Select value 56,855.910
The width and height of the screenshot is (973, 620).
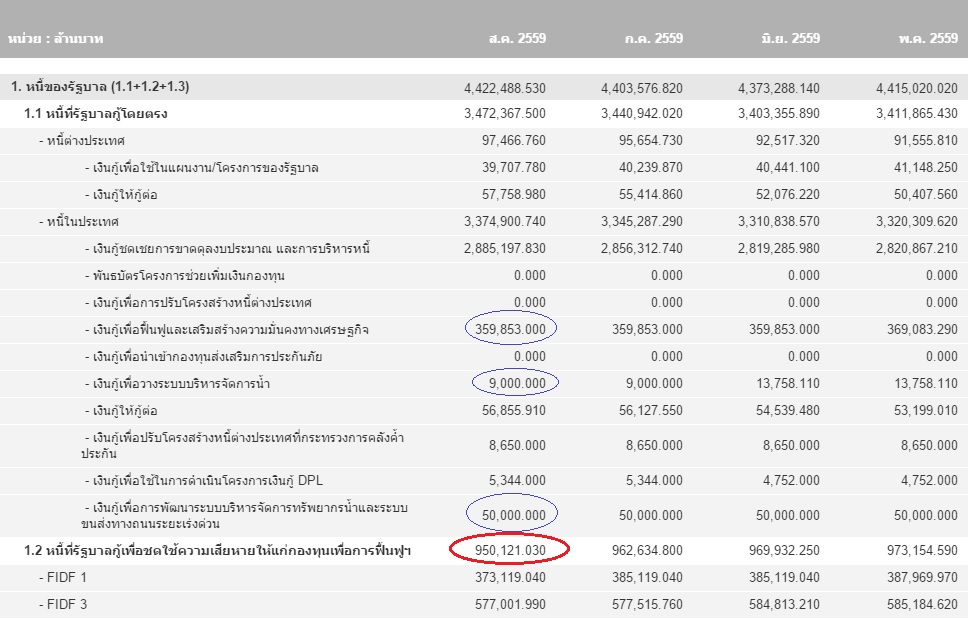click(x=513, y=410)
